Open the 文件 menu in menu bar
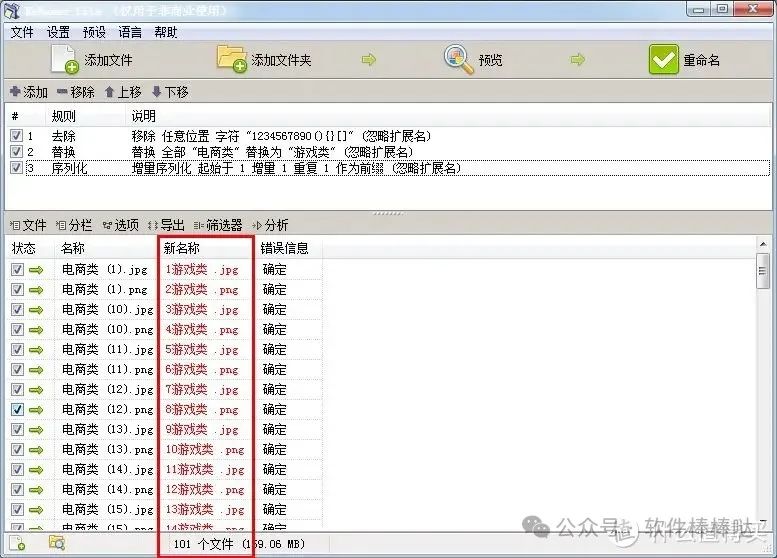This screenshot has height=558, width=777. (22, 33)
